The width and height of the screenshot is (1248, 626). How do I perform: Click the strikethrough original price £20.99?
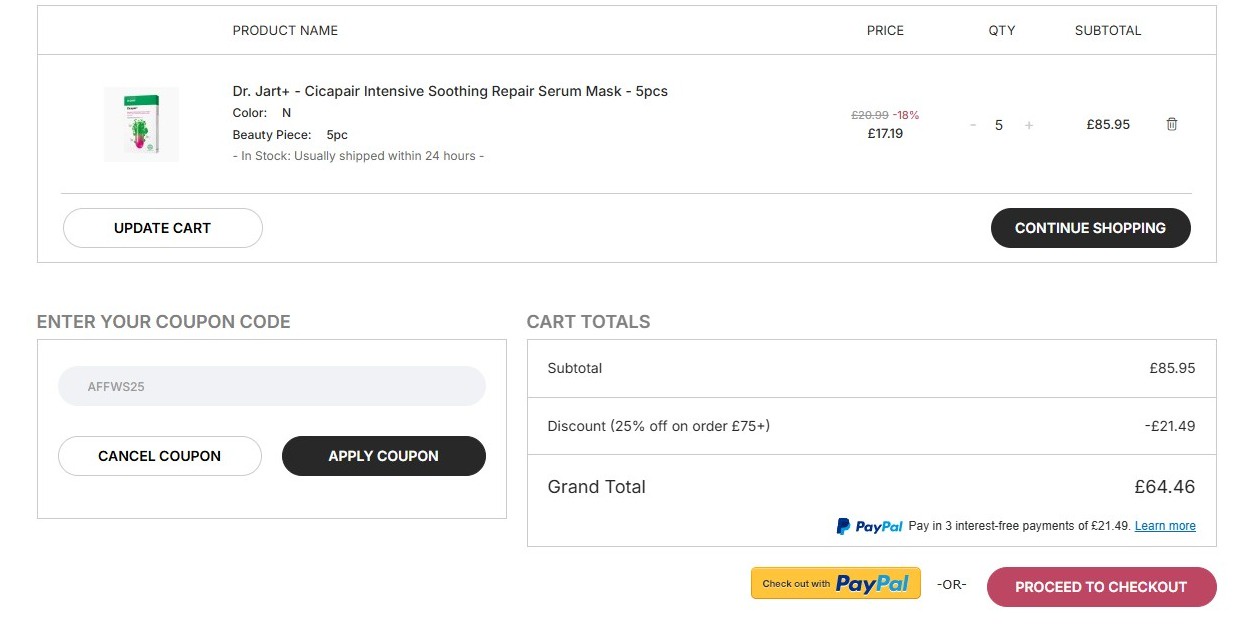(x=869, y=115)
